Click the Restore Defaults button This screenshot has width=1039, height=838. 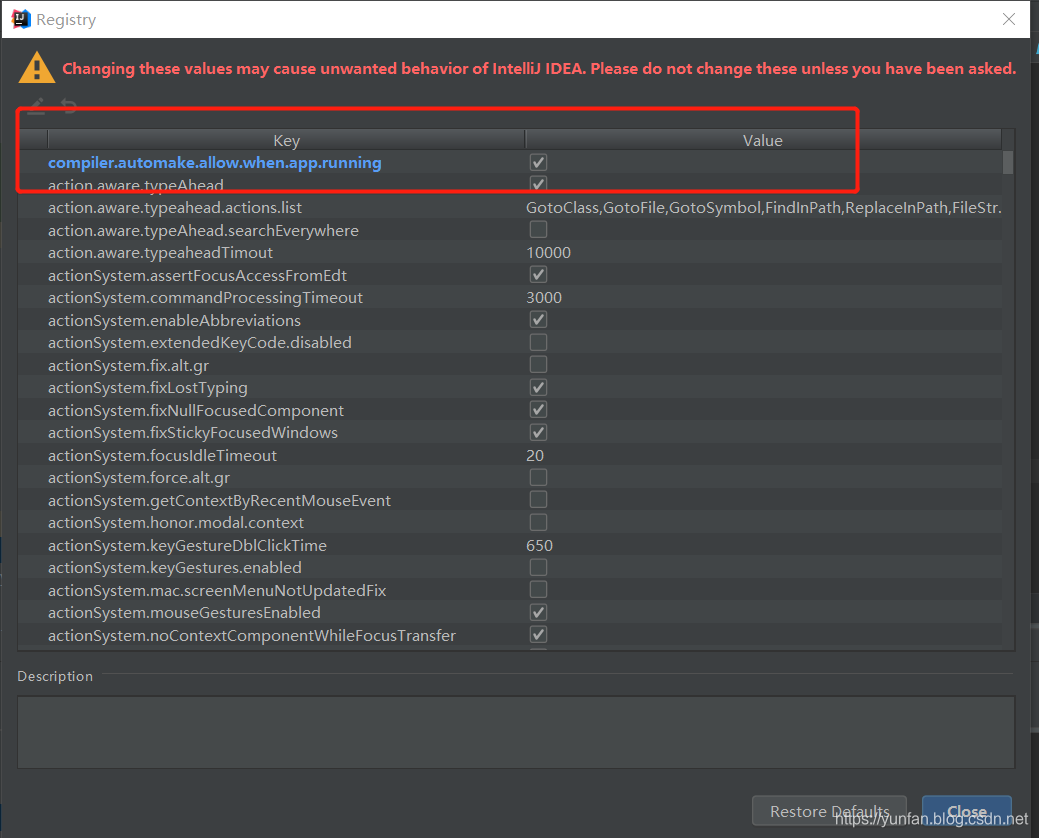click(x=829, y=811)
